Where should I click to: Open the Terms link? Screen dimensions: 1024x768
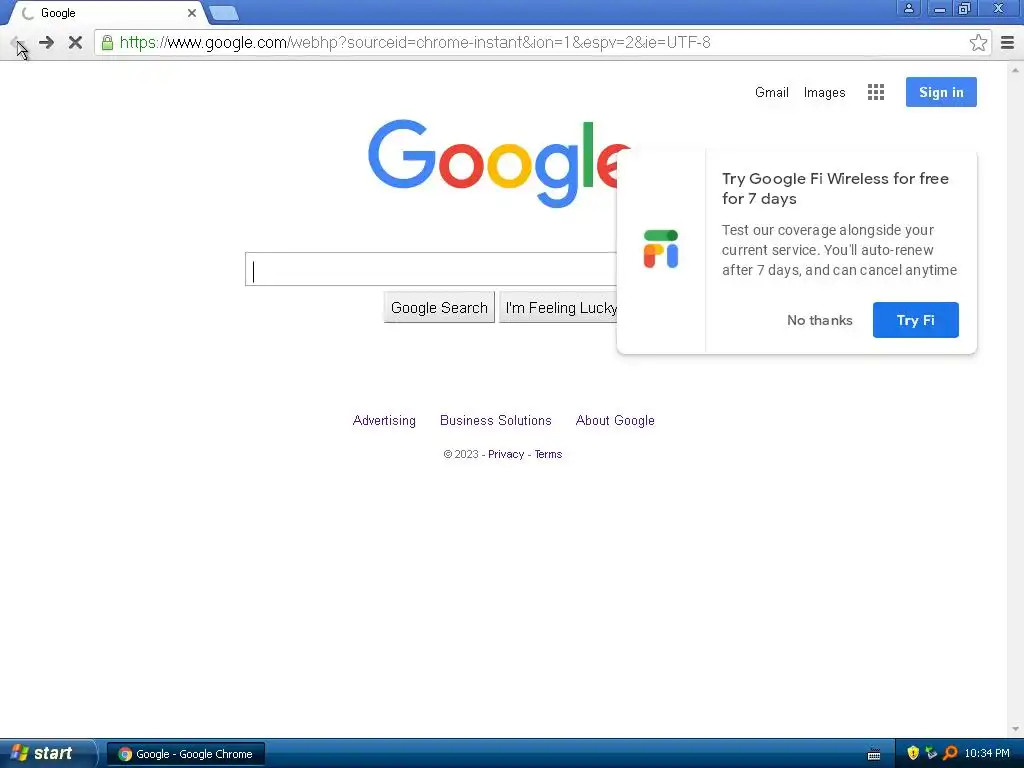pyautogui.click(x=548, y=454)
